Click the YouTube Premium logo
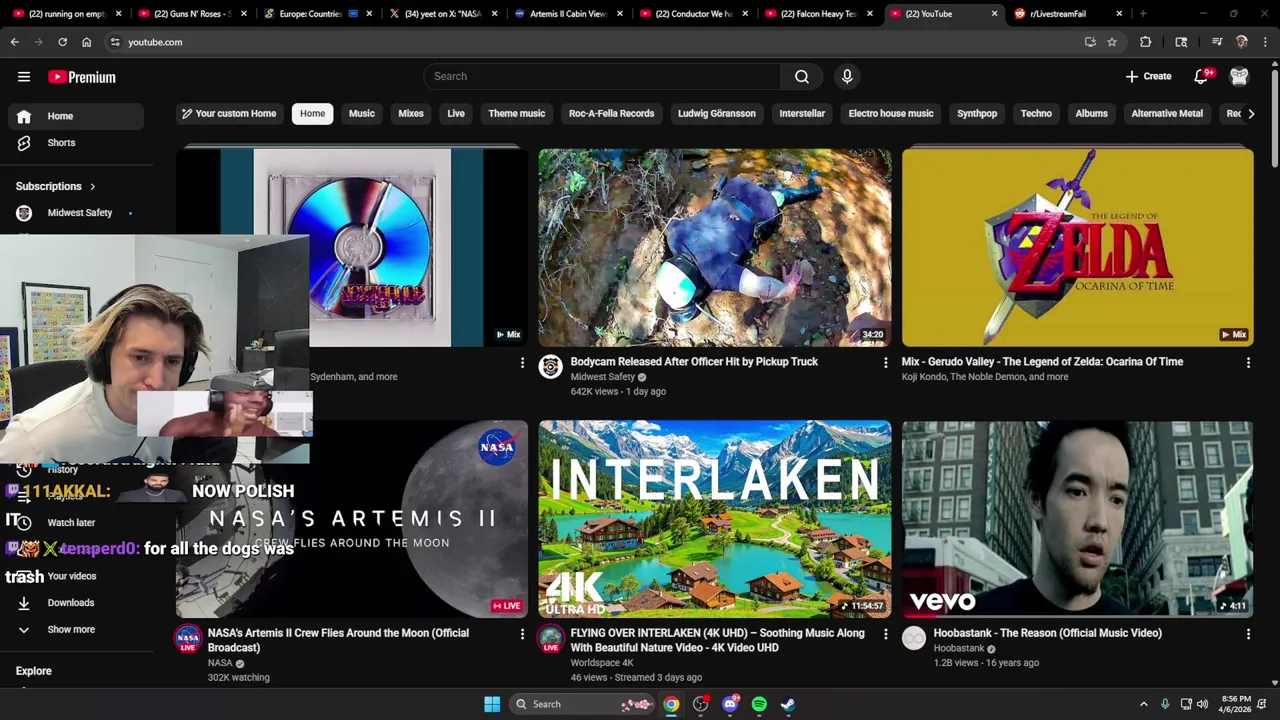The width and height of the screenshot is (1280, 720). coord(82,77)
